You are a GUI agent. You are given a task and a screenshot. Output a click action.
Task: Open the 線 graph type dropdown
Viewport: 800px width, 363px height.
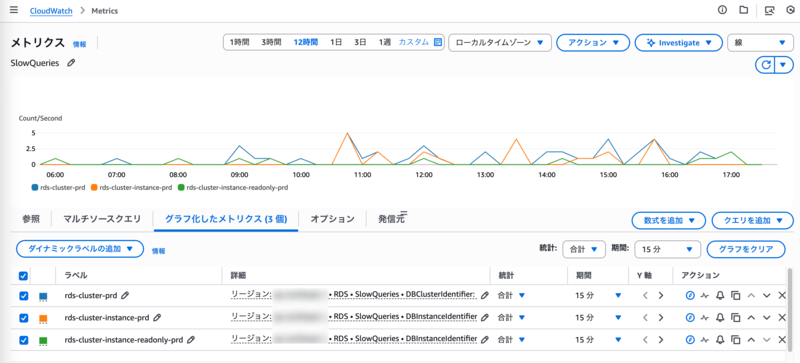tap(760, 43)
